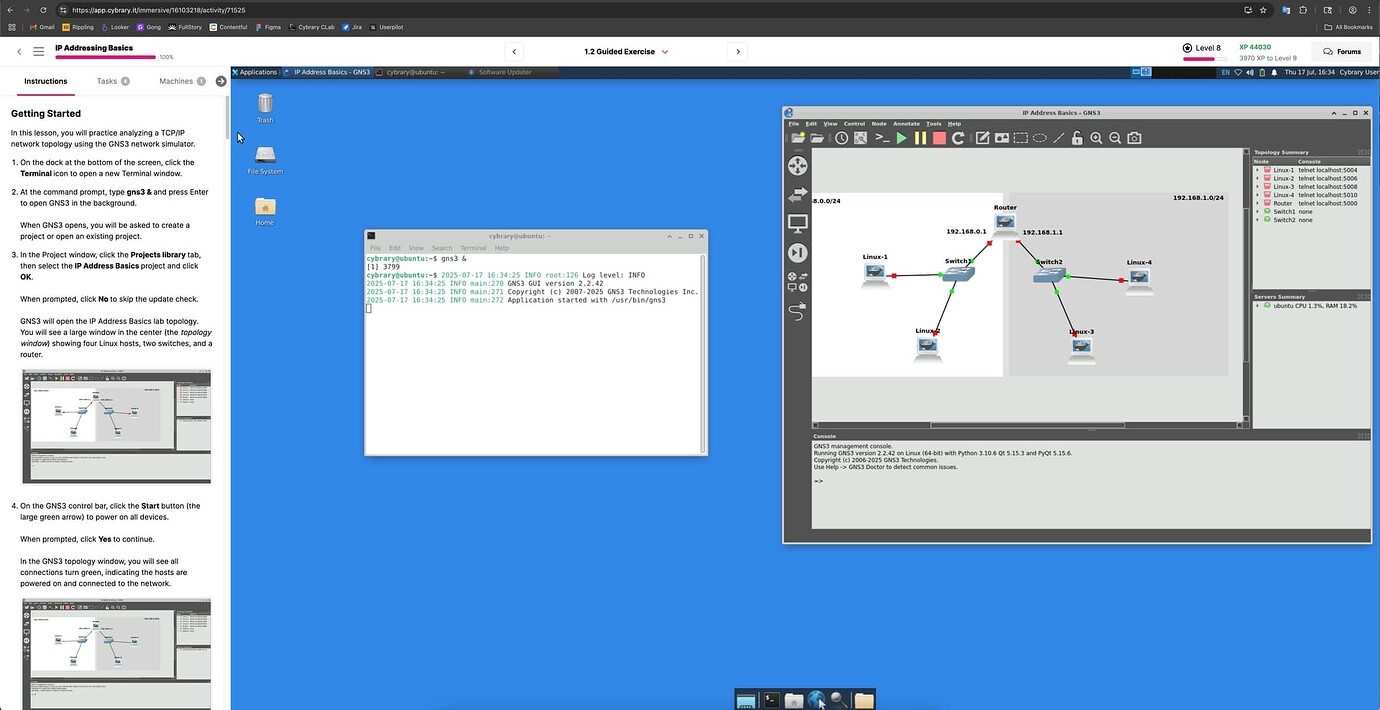The height and width of the screenshot is (710, 1380).
Task: Launch Terminal from the bottom dock
Action: 771,700
